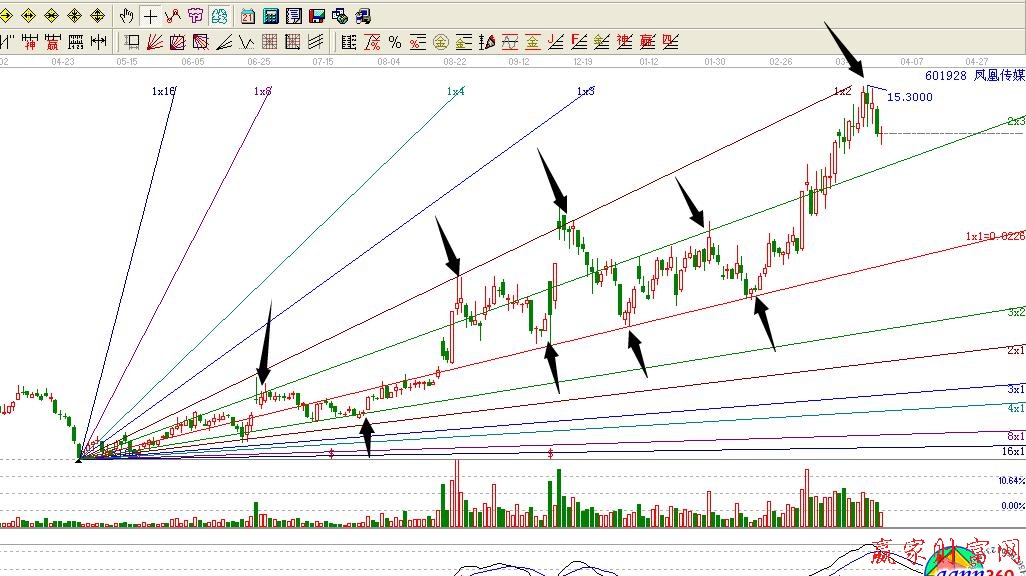
Task: Click the notepad document icon
Action: [x=293, y=16]
